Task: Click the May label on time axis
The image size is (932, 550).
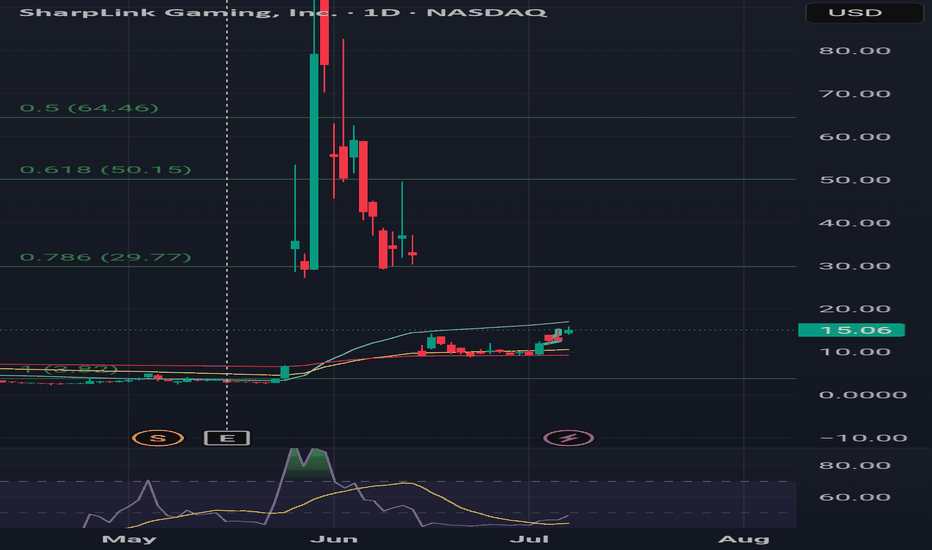Action: 129,539
